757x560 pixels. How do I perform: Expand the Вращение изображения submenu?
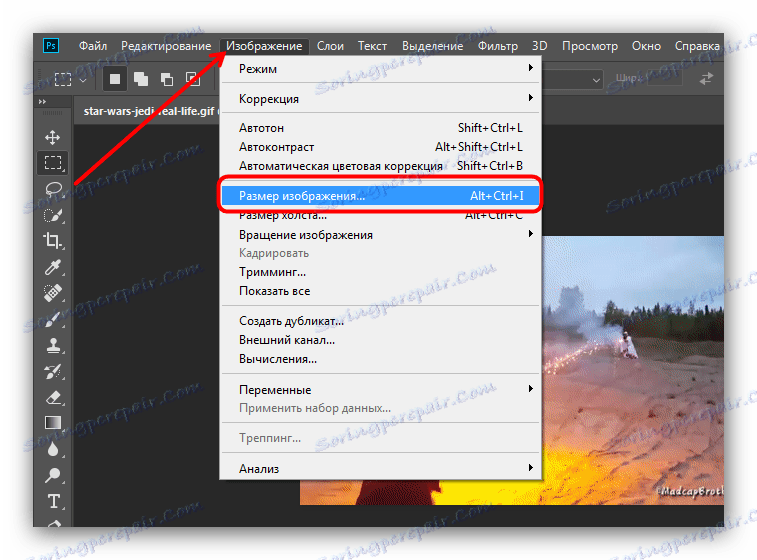pyautogui.click(x=380, y=235)
